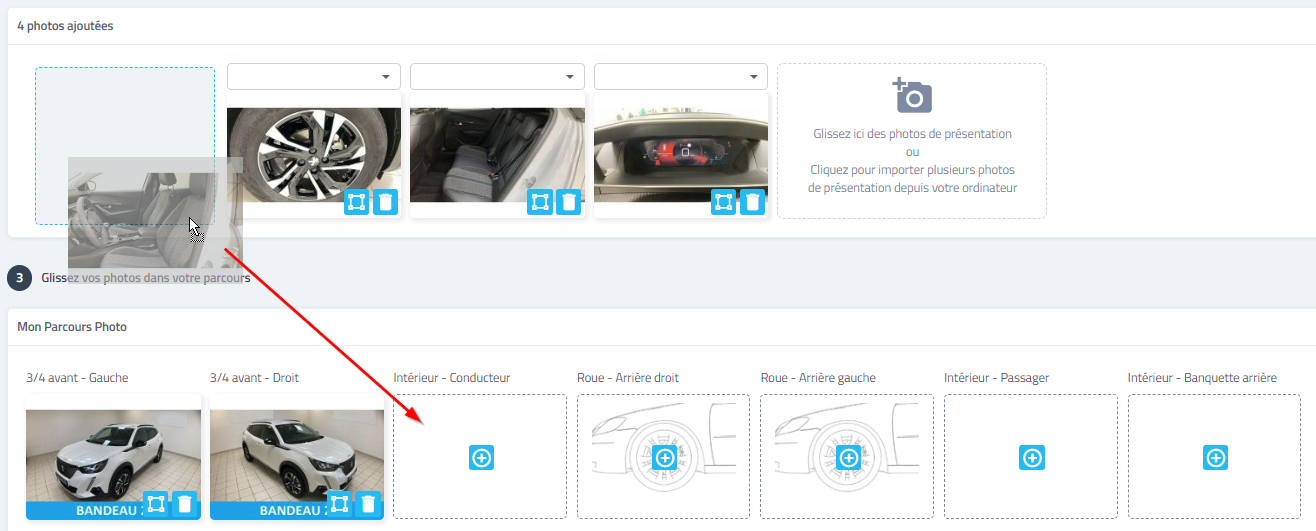Delete the wheel rim photo
This screenshot has height=531, width=1316.
pyautogui.click(x=386, y=203)
